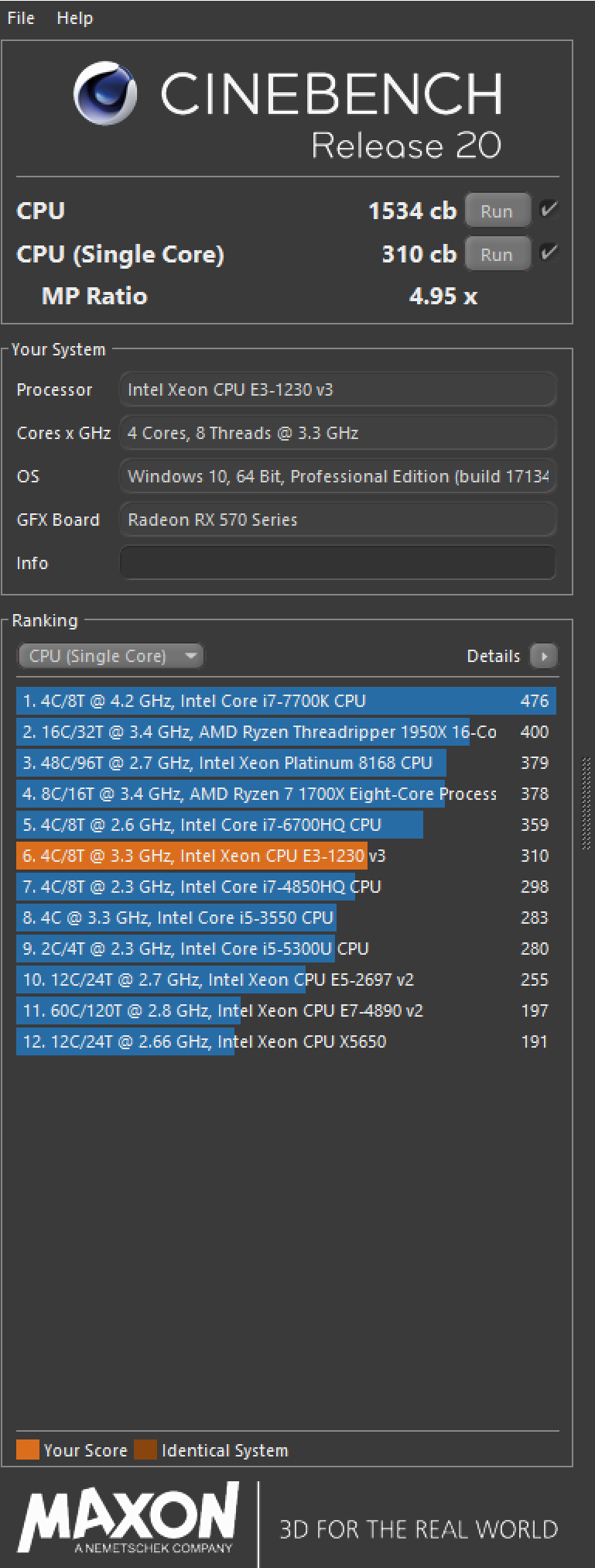The width and height of the screenshot is (595, 1568).
Task: Select ranking row 9 Core i5-5300U
Action: [286, 949]
